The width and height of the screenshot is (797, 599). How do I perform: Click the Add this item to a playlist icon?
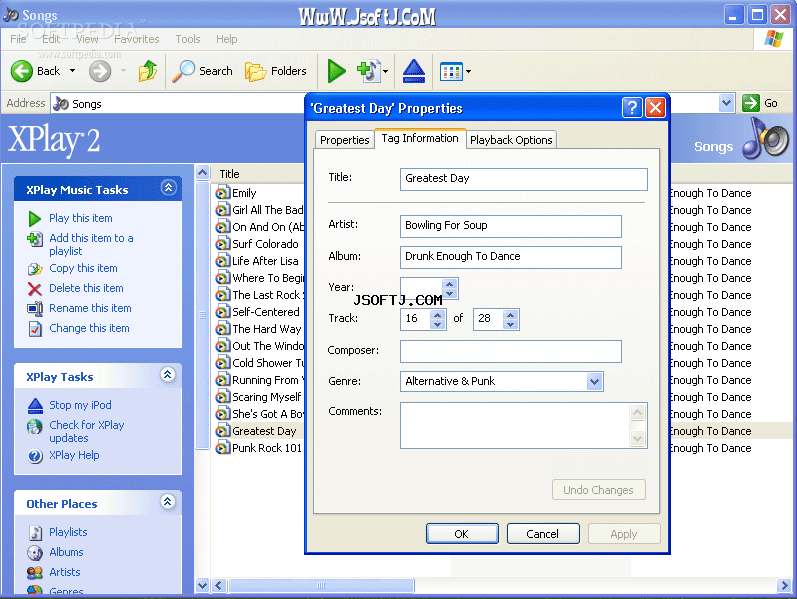[x=35, y=239]
